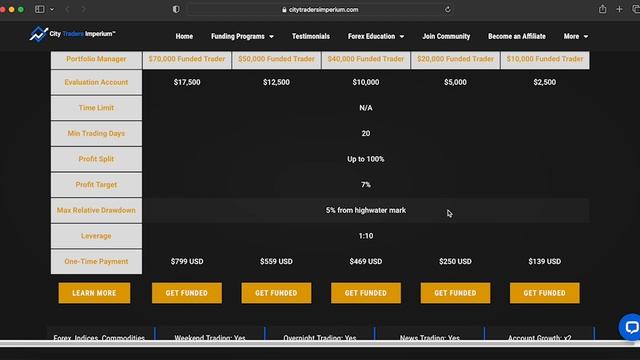The width and height of the screenshot is (640, 360).
Task: Click the $799 USD payment price
Action: click(x=187, y=262)
